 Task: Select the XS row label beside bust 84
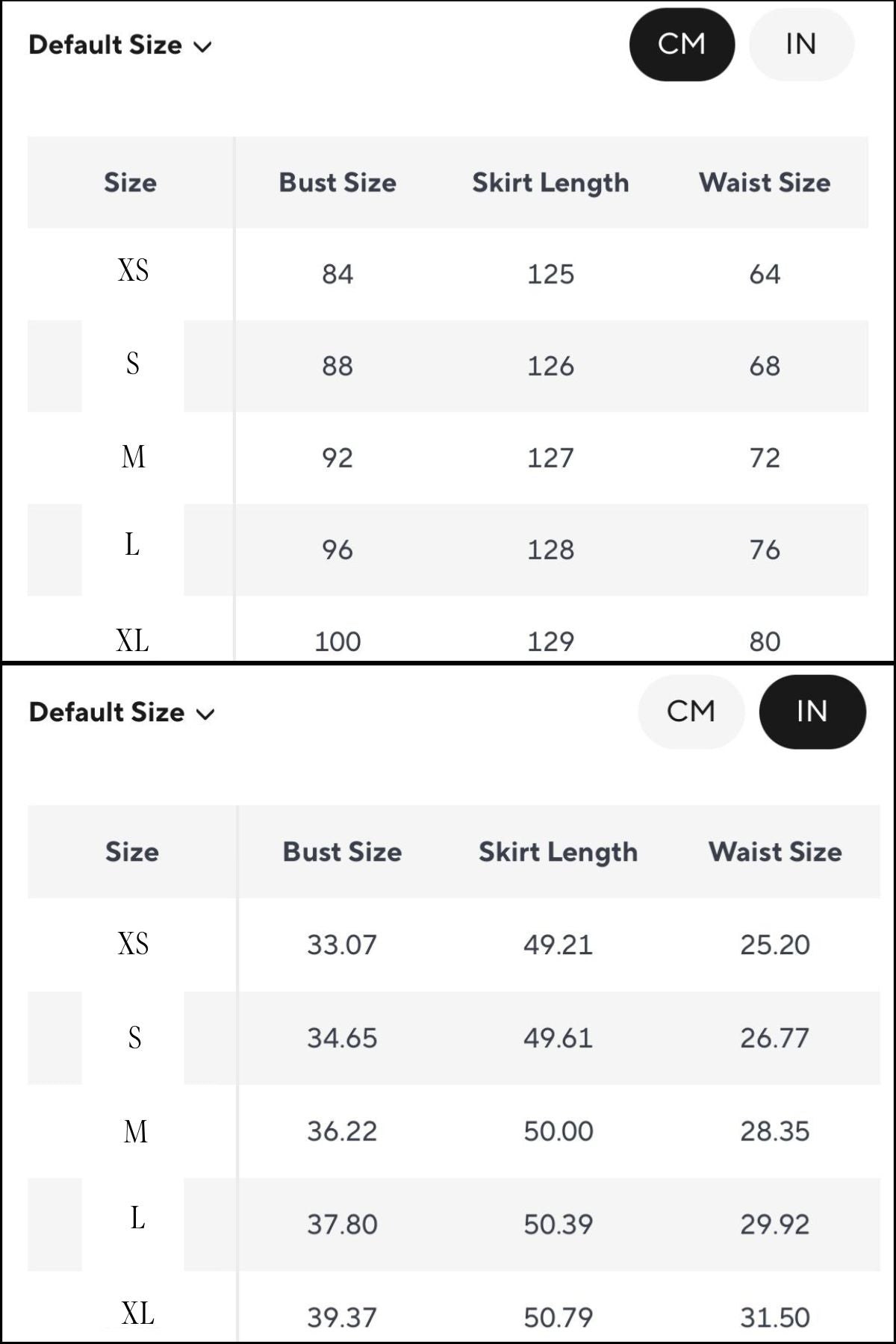(133, 270)
